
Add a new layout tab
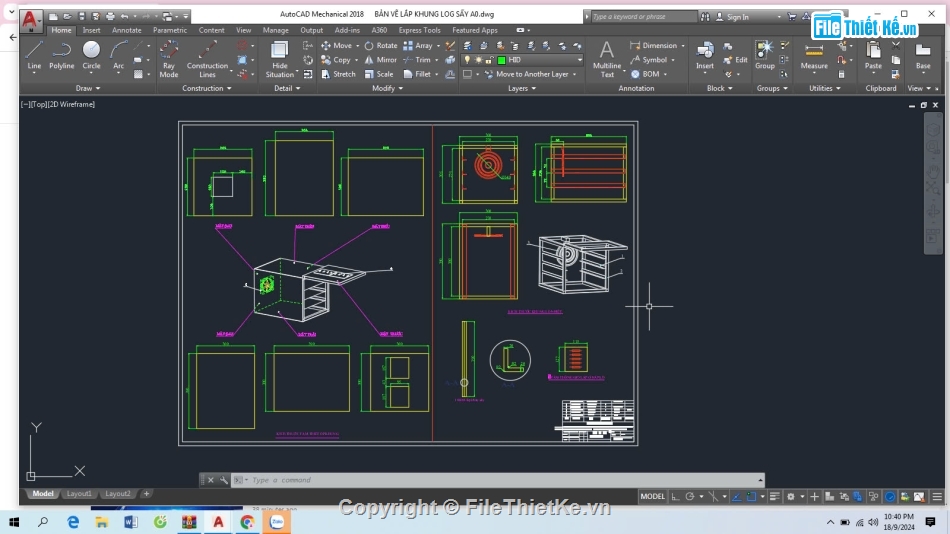pos(146,494)
